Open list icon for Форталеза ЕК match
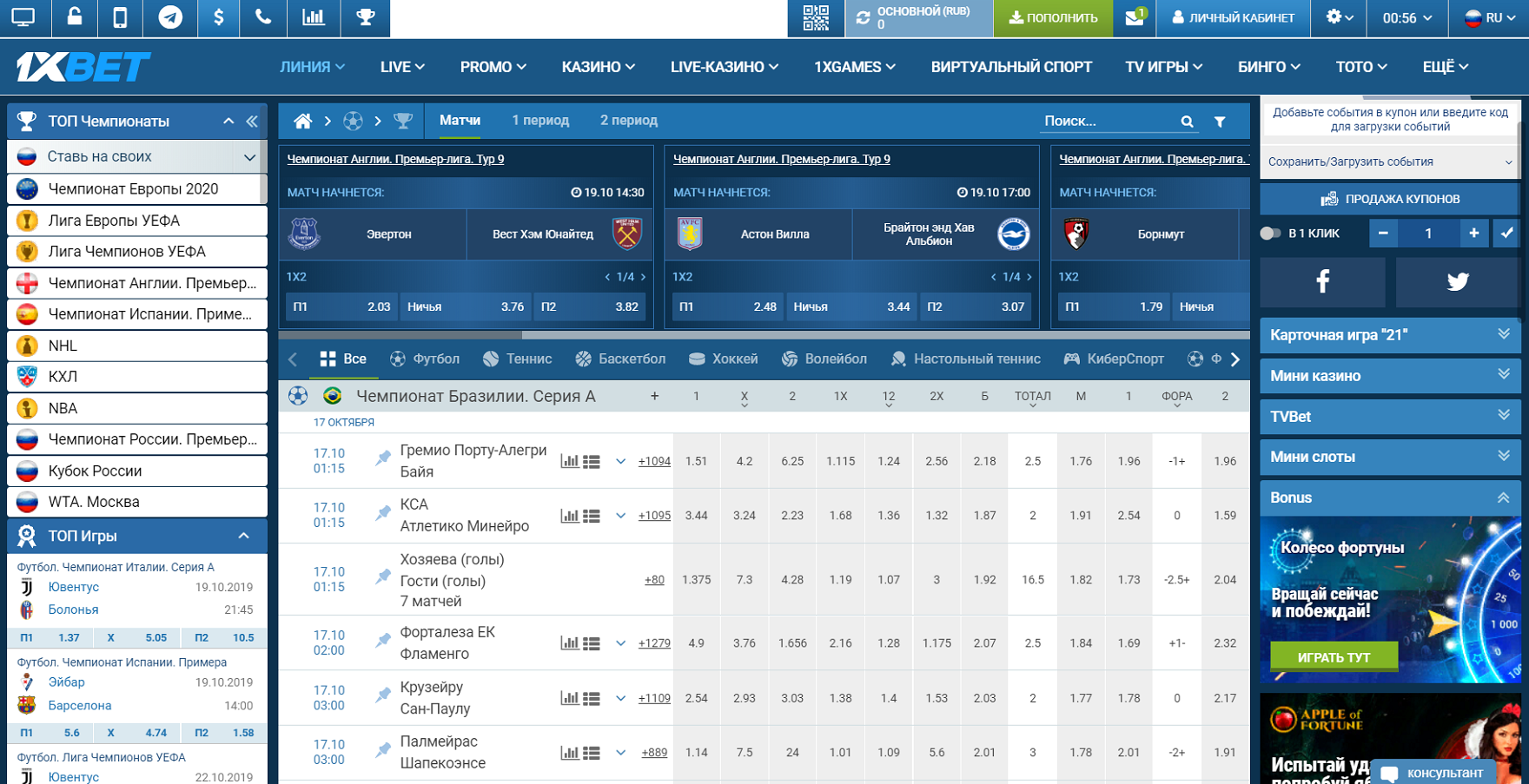The height and width of the screenshot is (784, 1529). tap(592, 643)
